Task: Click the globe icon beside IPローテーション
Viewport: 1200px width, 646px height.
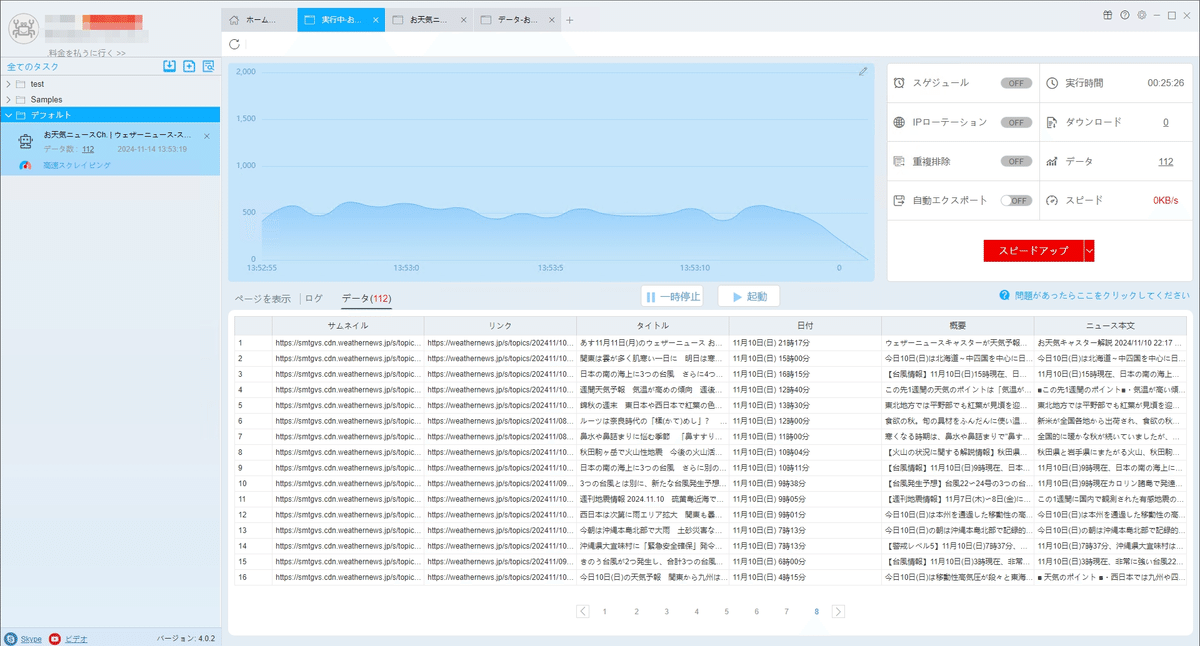Action: click(x=900, y=122)
